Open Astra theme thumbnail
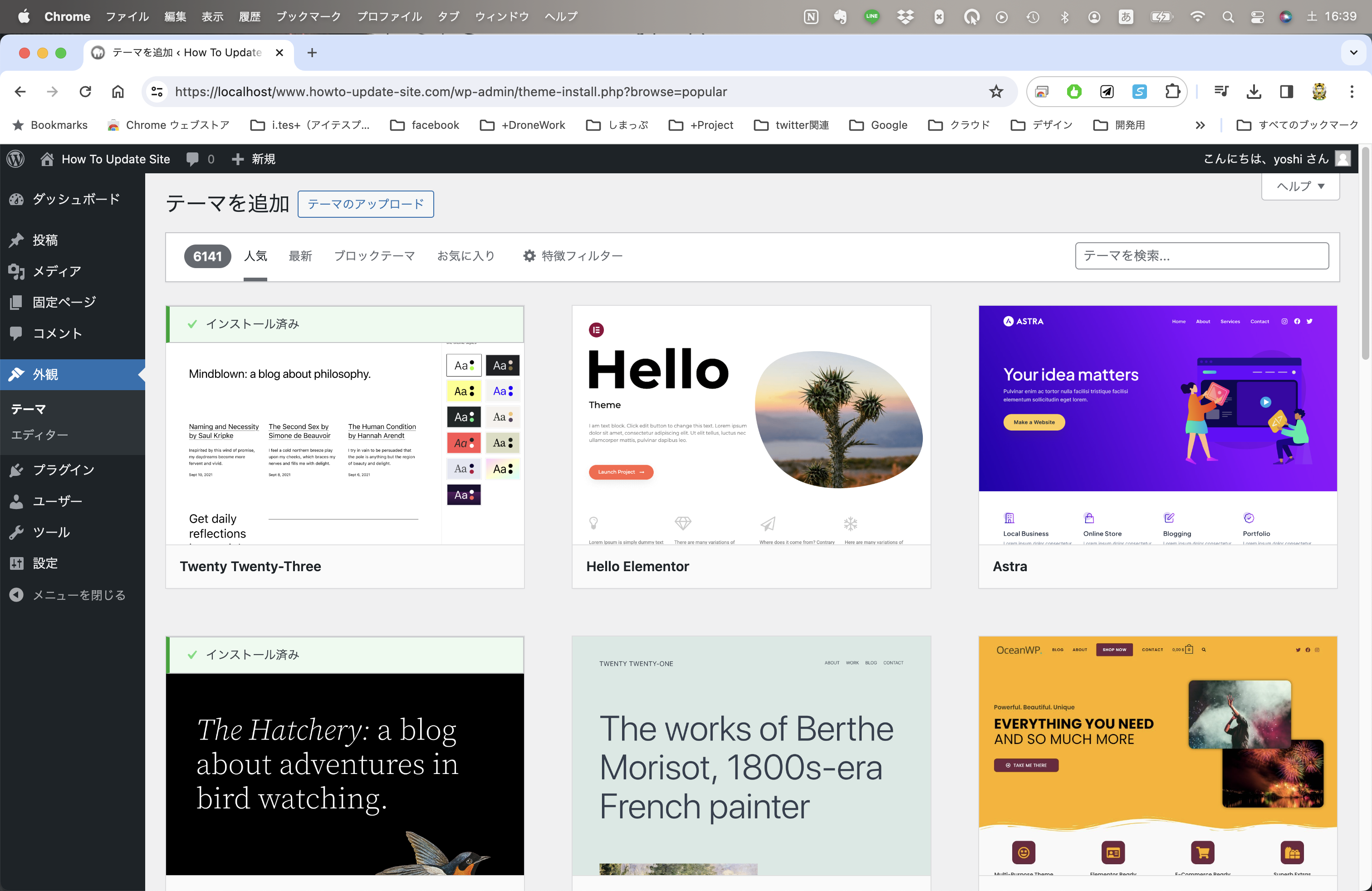Screen dimensions: 1372x891 pyautogui.click(x=1157, y=426)
